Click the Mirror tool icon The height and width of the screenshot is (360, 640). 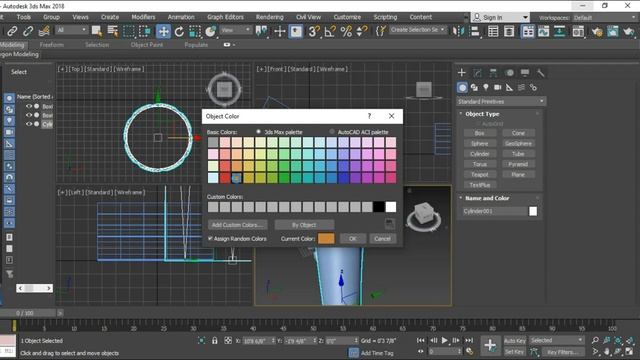[x=458, y=31]
